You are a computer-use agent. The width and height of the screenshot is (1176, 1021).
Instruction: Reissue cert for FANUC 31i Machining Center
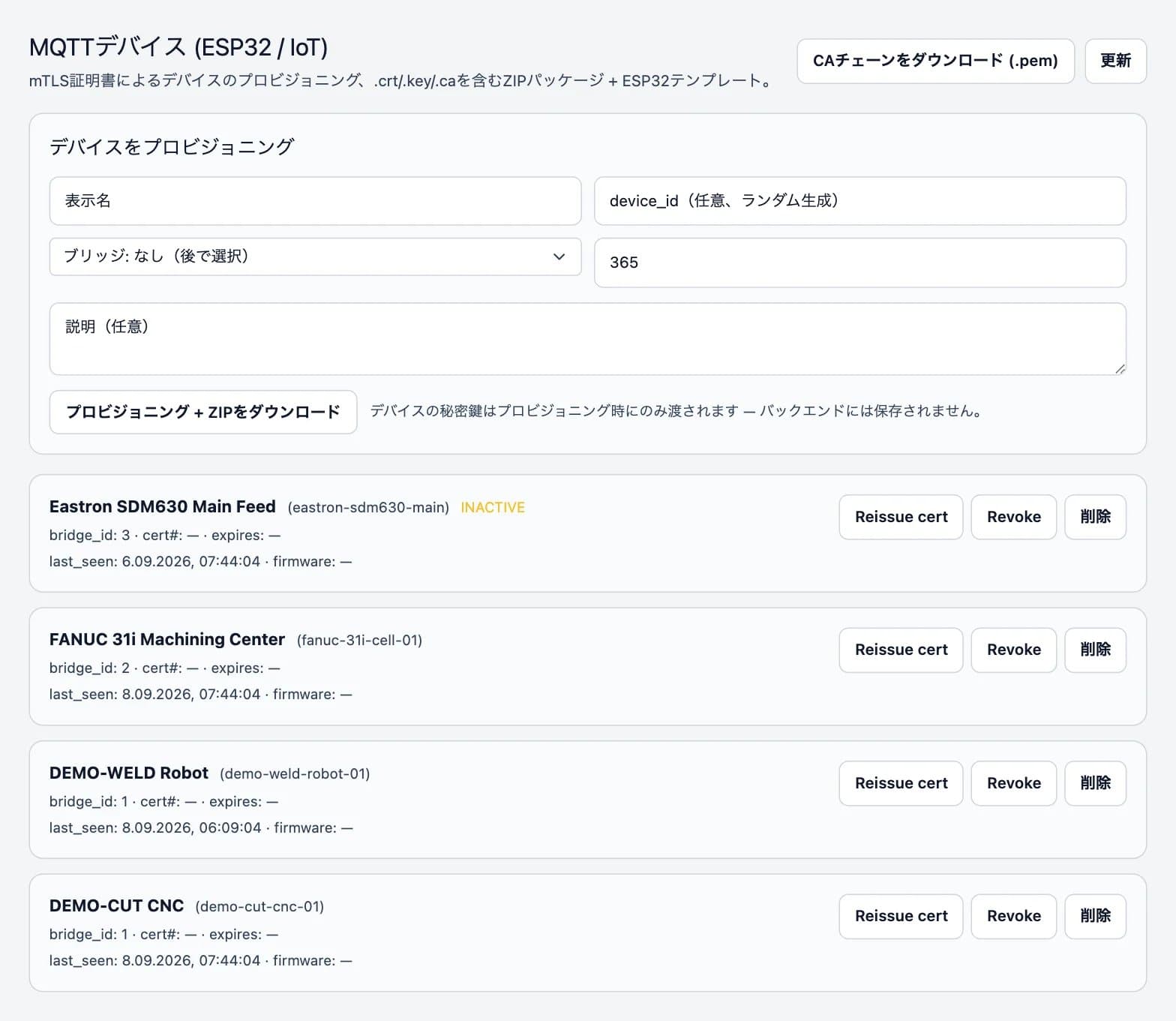click(x=901, y=650)
